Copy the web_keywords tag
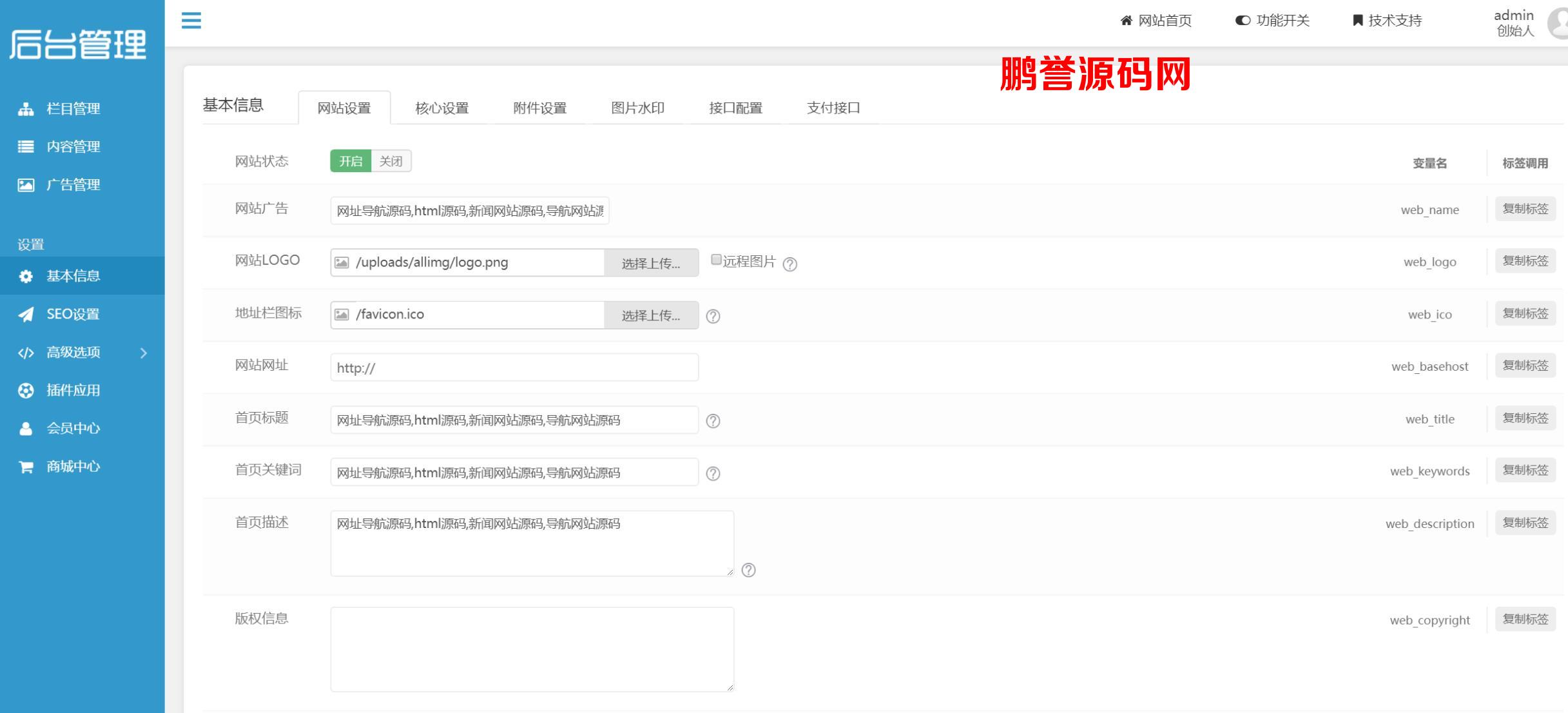The height and width of the screenshot is (713, 1568). [x=1525, y=471]
